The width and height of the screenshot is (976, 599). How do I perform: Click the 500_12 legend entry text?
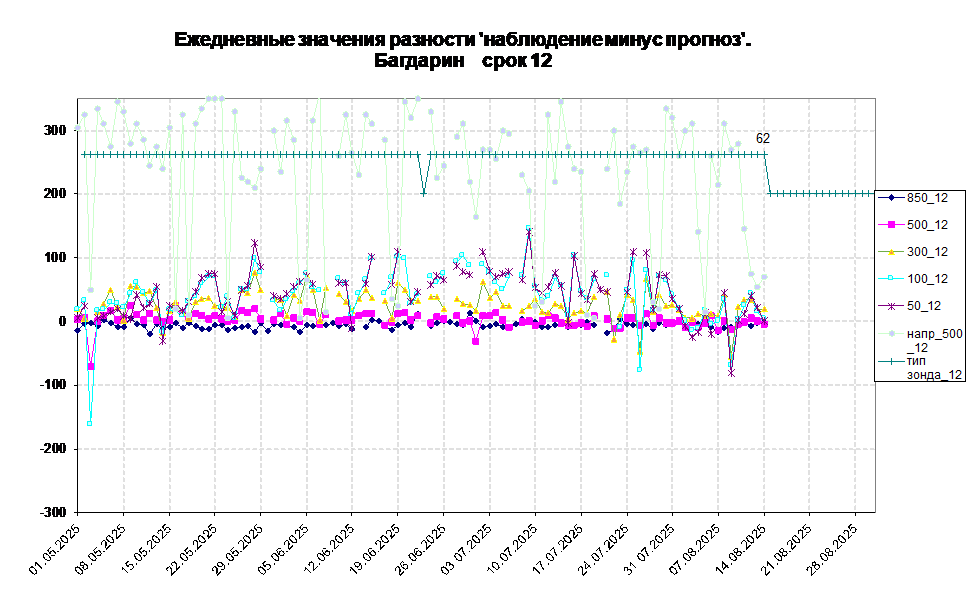(x=927, y=225)
